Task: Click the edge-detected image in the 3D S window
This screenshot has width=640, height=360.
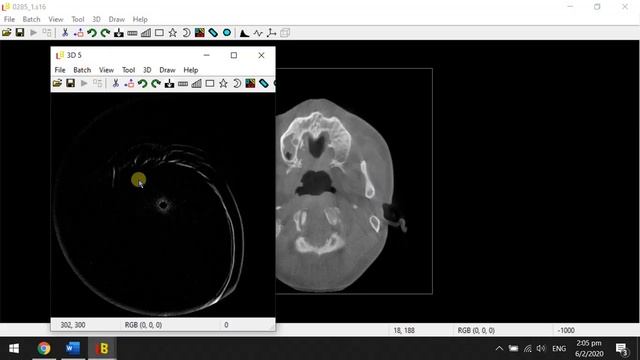Action: [163, 205]
